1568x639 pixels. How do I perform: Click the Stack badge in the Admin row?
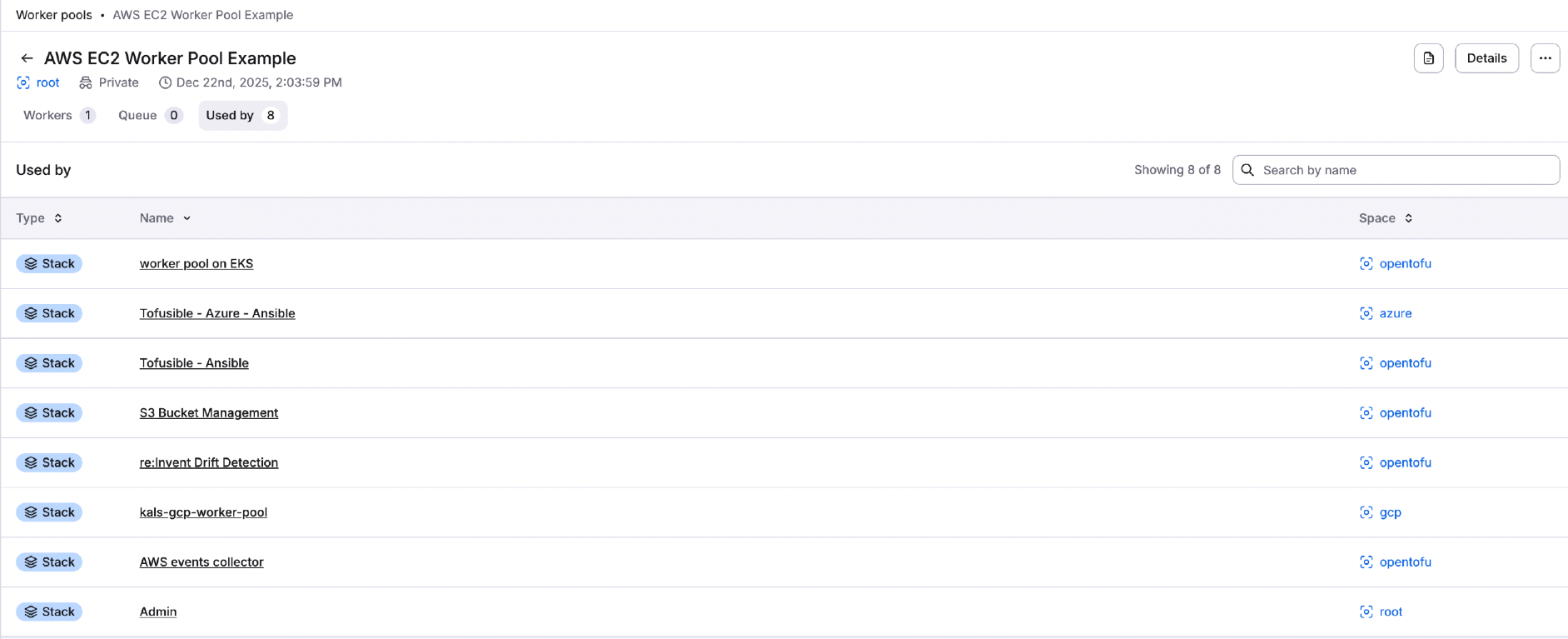(x=49, y=612)
